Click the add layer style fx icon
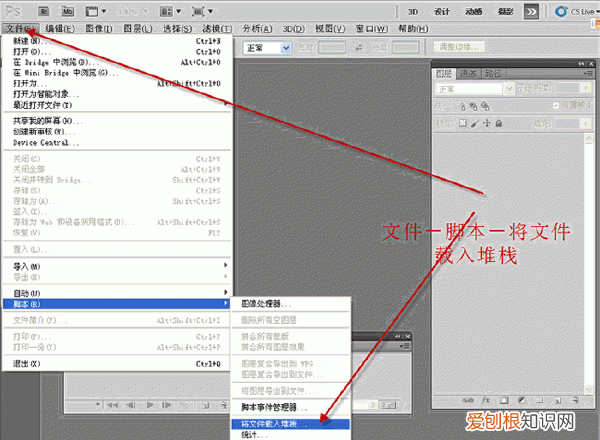600x440 pixels. [486, 400]
